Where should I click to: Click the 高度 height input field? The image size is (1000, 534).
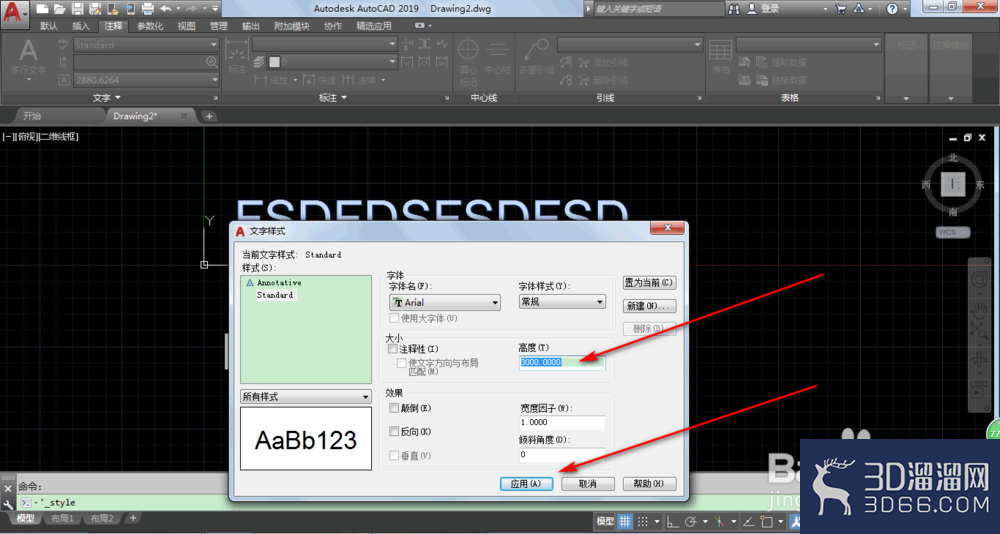coord(562,362)
